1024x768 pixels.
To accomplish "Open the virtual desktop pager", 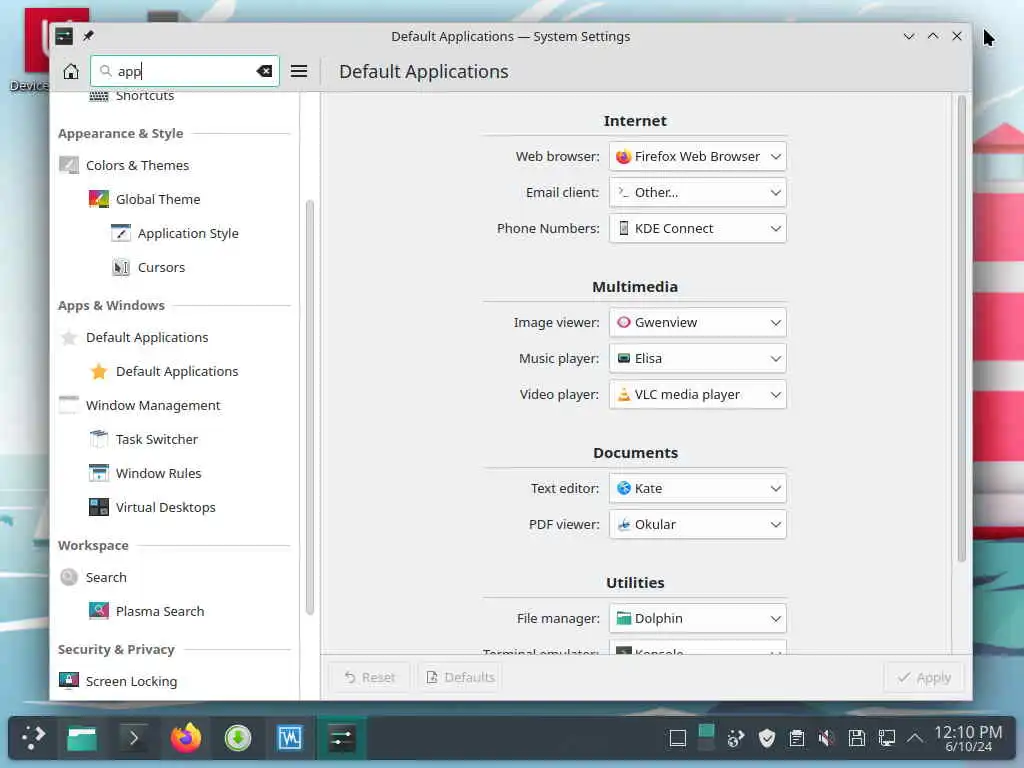I will [706, 738].
